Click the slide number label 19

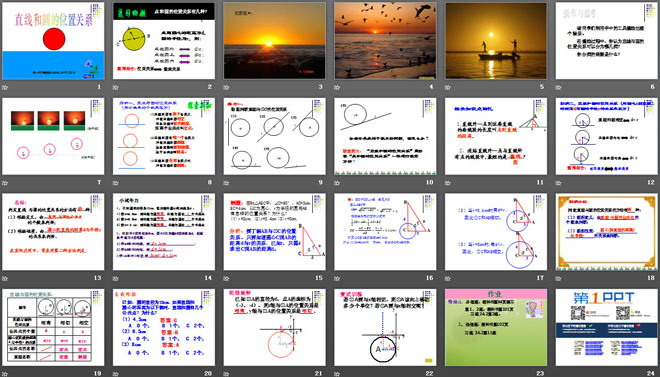tap(98, 373)
